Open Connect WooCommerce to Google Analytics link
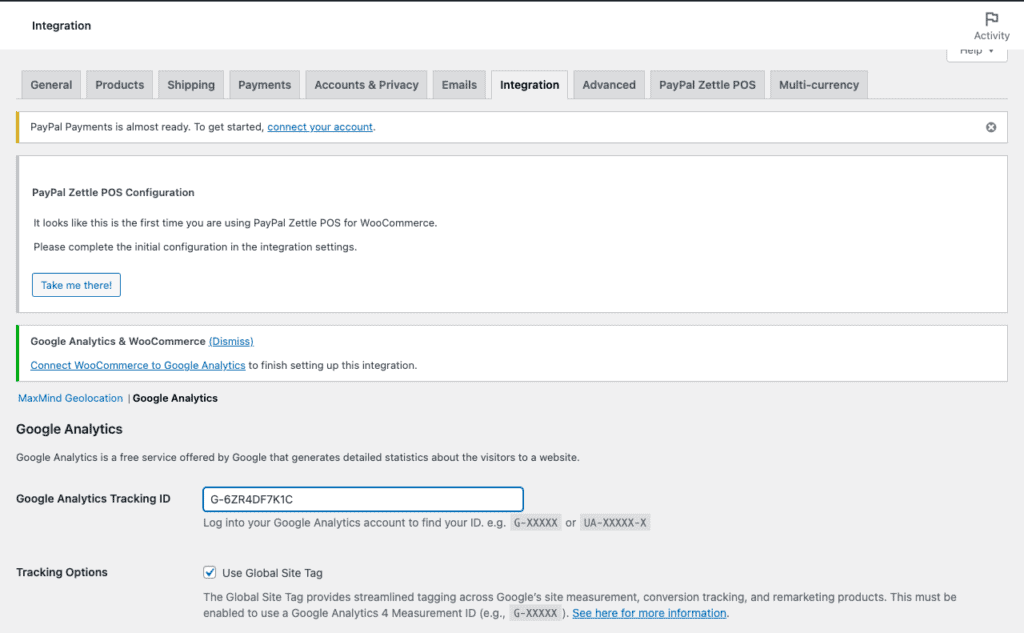 (138, 365)
